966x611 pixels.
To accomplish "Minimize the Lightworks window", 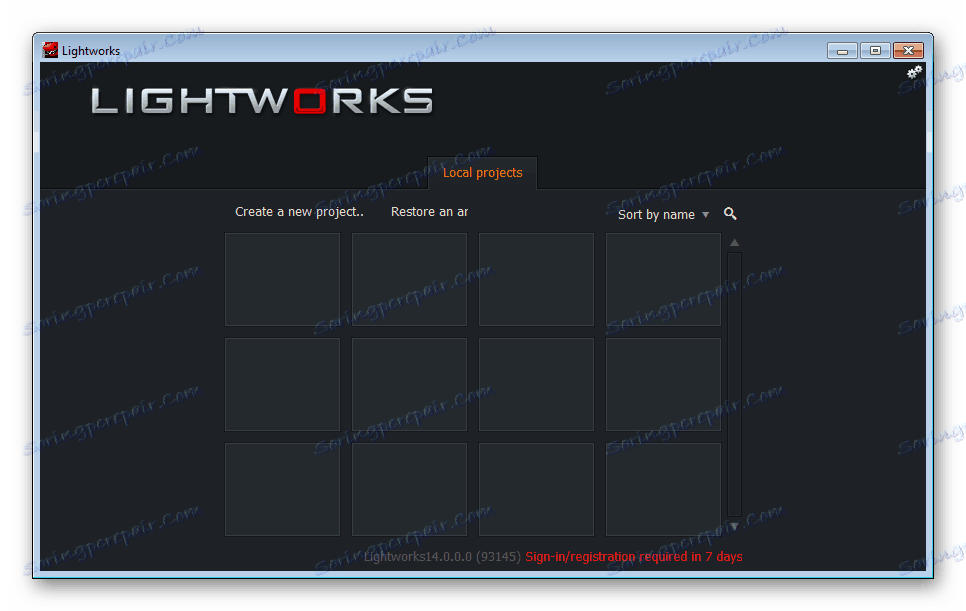I will pos(842,51).
